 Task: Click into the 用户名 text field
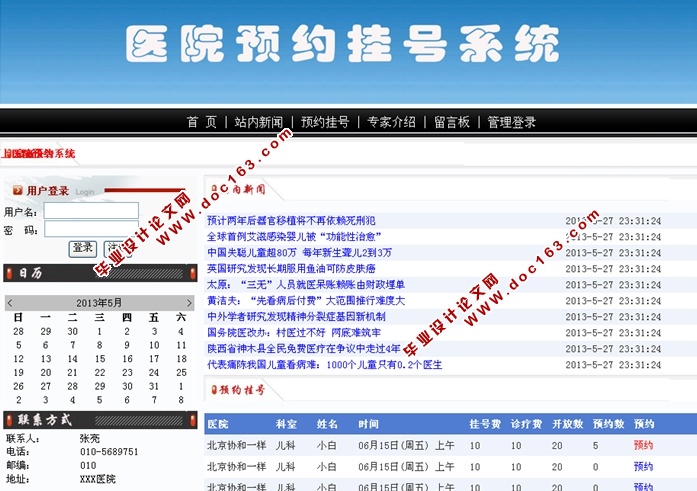click(x=91, y=211)
